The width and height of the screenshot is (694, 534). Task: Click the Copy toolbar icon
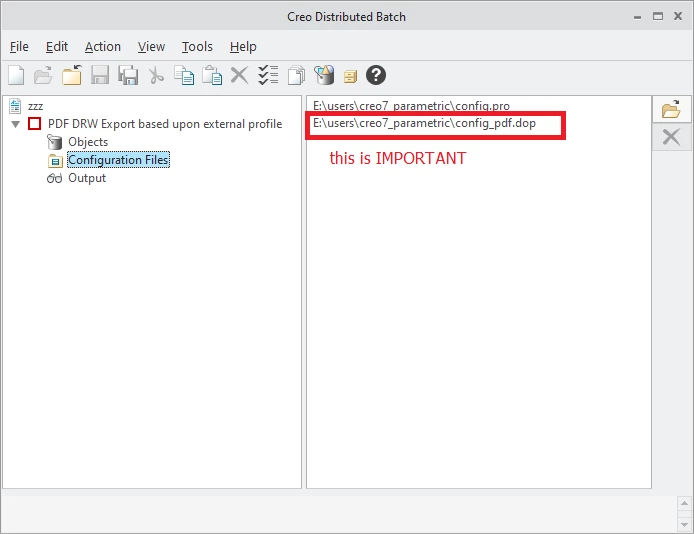(x=184, y=75)
